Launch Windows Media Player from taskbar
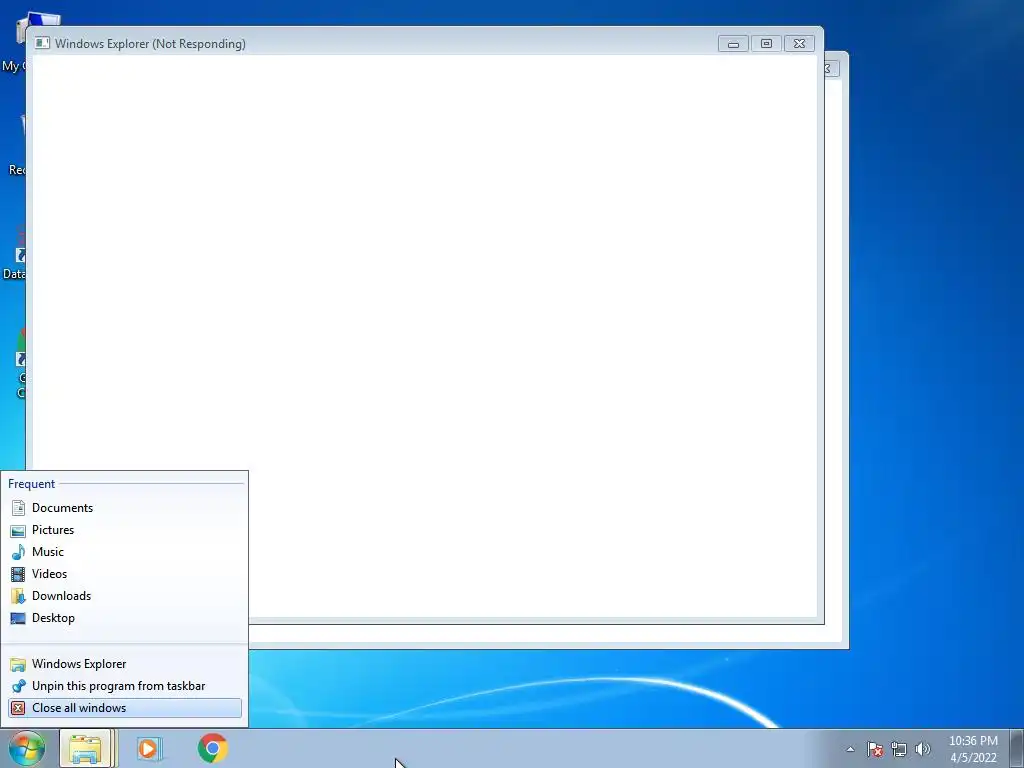Screen dimensions: 1024x768 (149, 748)
